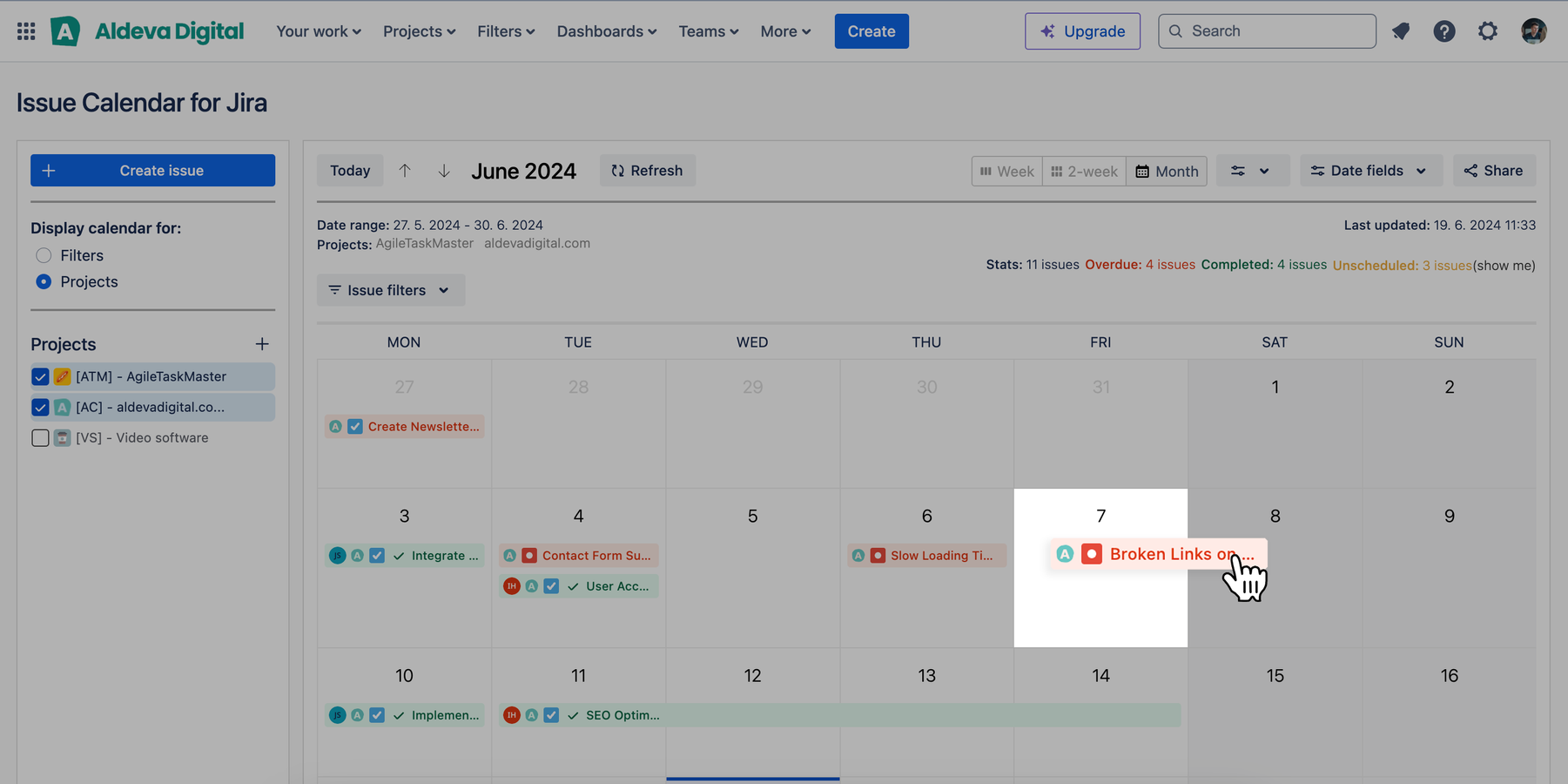Screen dimensions: 1568x784
Task: Click the AgileTaskMaster project pencil icon
Action: pos(62,376)
